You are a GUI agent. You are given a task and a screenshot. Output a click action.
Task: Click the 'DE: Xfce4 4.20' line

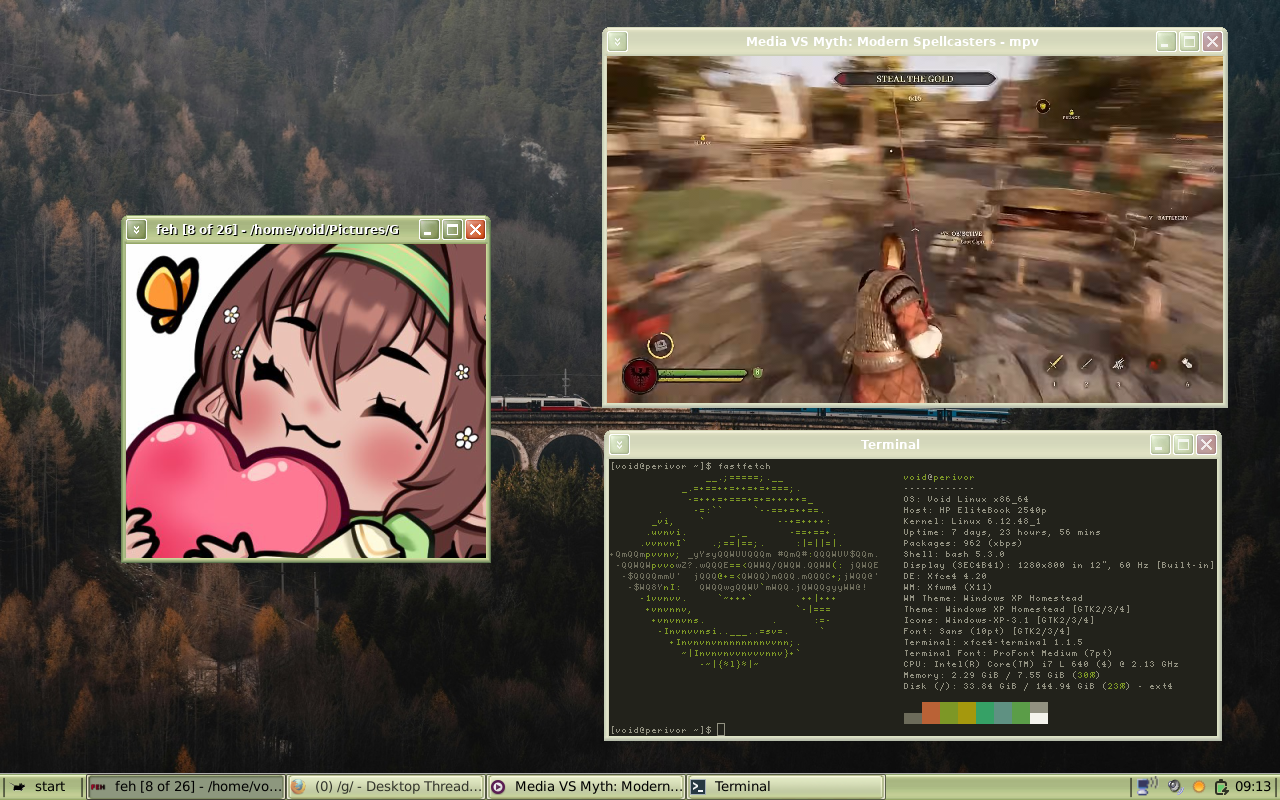pos(945,576)
